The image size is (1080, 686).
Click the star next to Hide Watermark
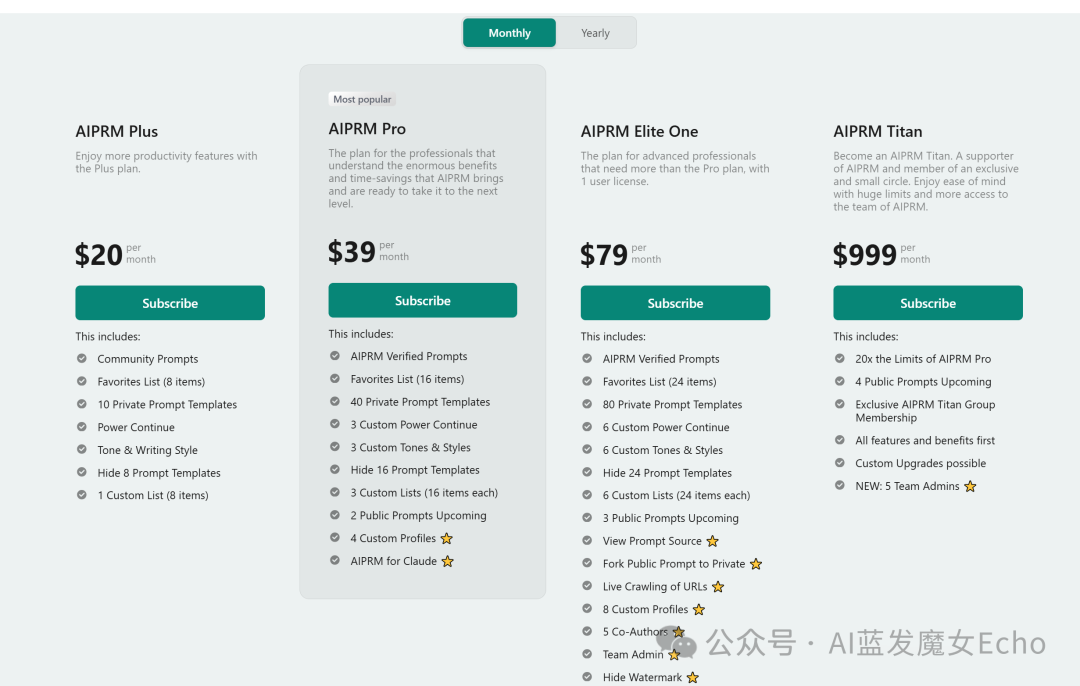point(692,678)
